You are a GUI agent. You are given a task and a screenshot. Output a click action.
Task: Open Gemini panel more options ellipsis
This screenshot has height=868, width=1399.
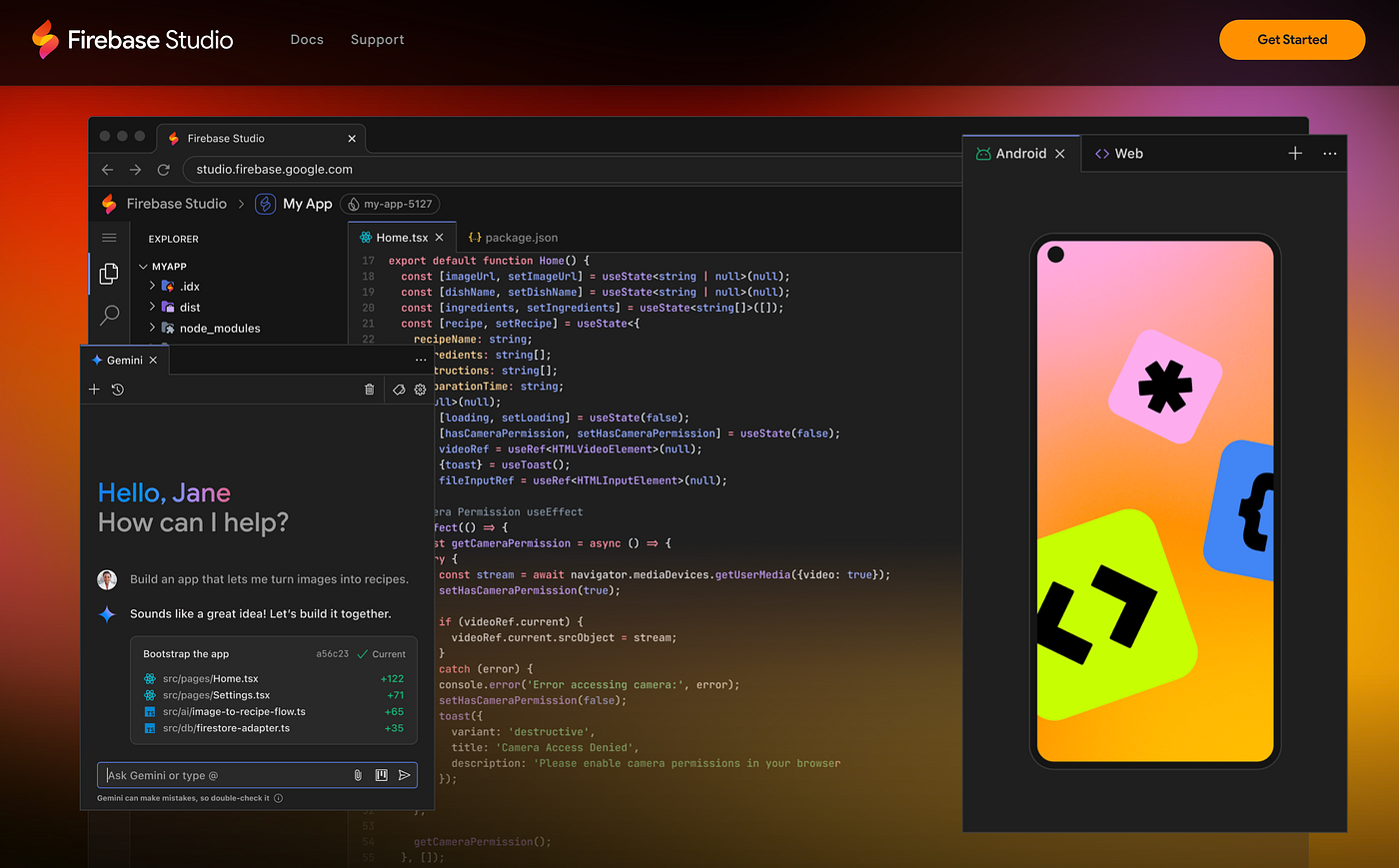[x=421, y=361]
